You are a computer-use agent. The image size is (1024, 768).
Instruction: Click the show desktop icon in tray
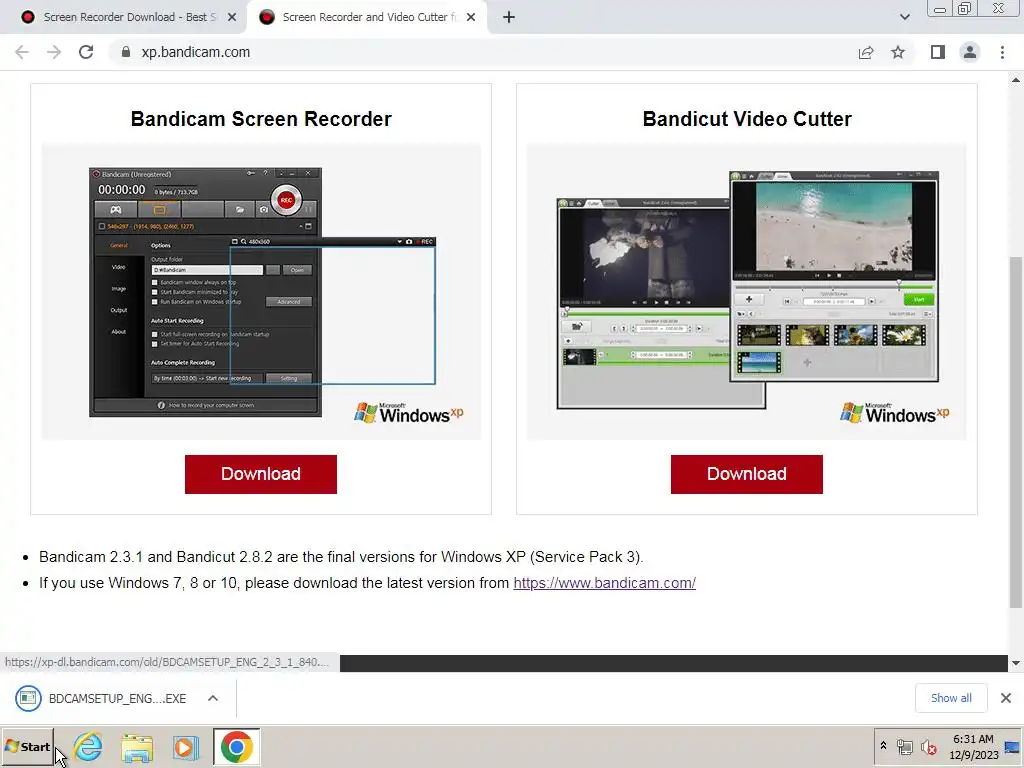[1012, 747]
